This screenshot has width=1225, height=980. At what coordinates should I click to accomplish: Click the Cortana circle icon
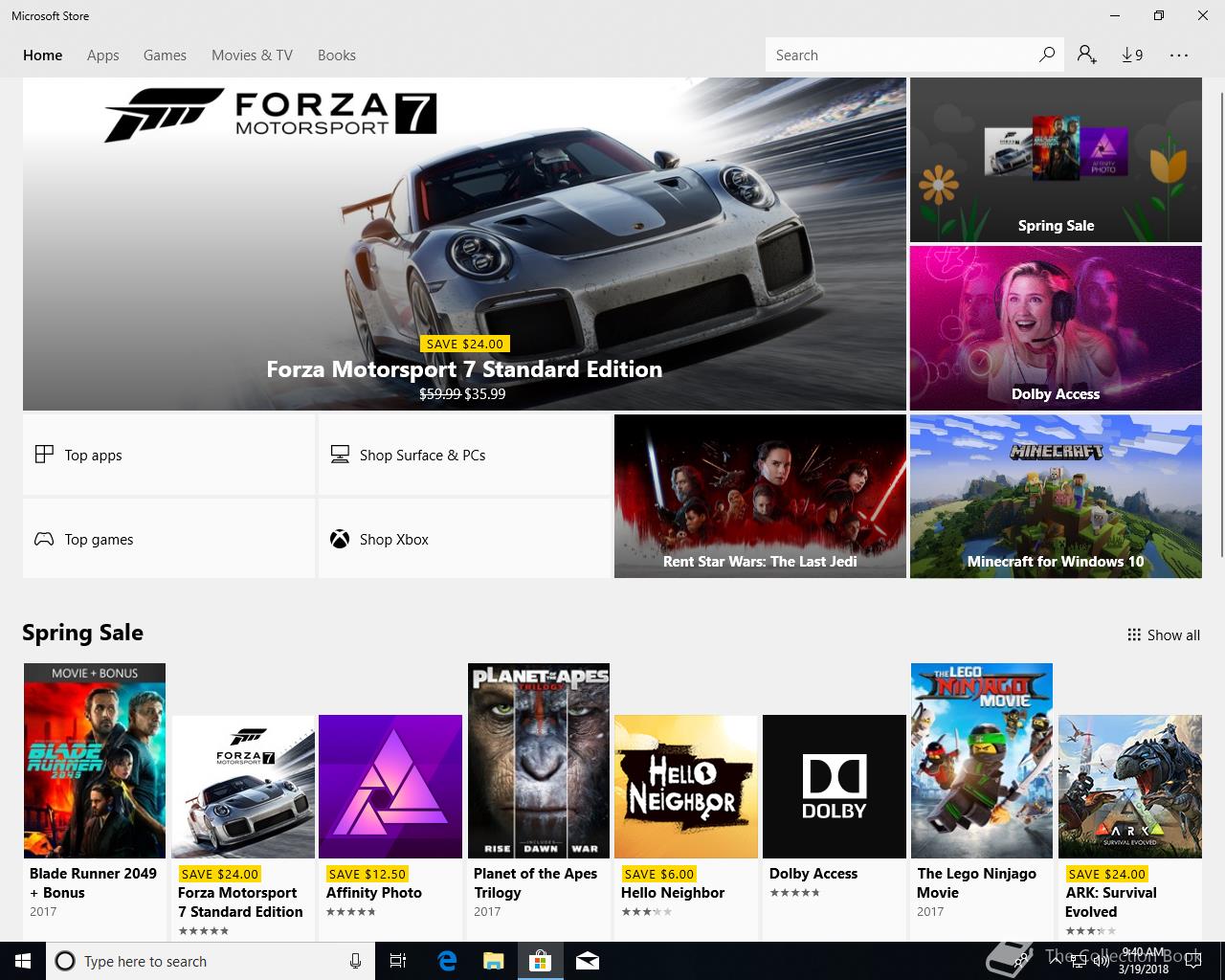pos(65,961)
